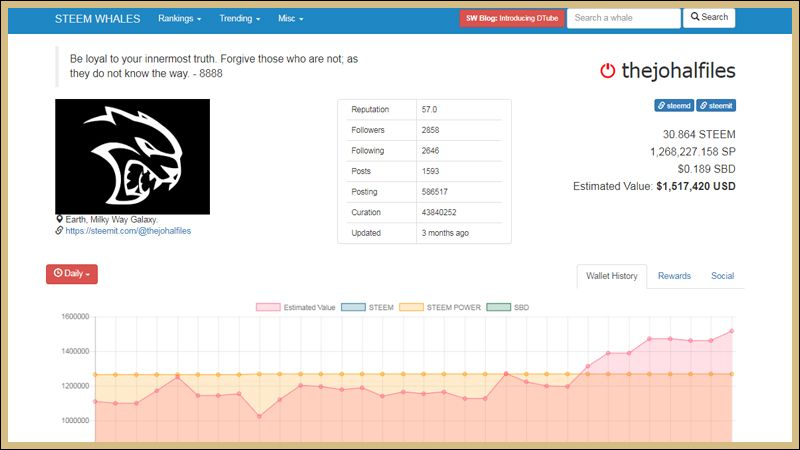The image size is (800, 450).
Task: Click the Search button
Action: pos(709,17)
